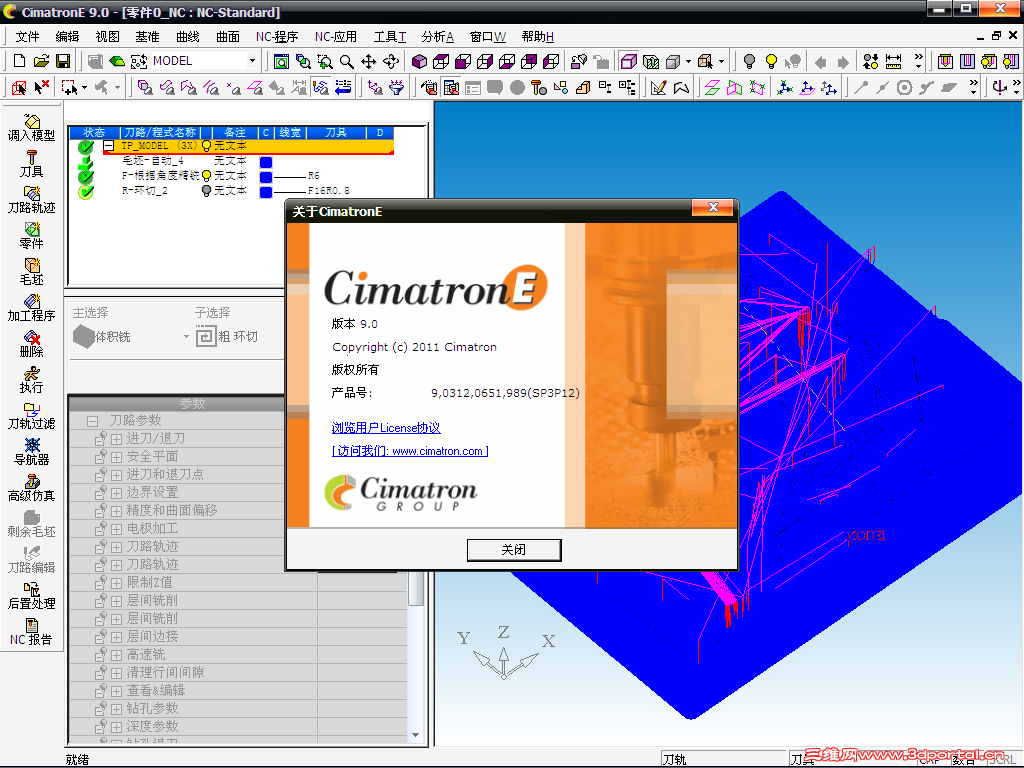This screenshot has width=1024, height=768.
Task: Click the zoom window selection icon
Action: pos(325,61)
